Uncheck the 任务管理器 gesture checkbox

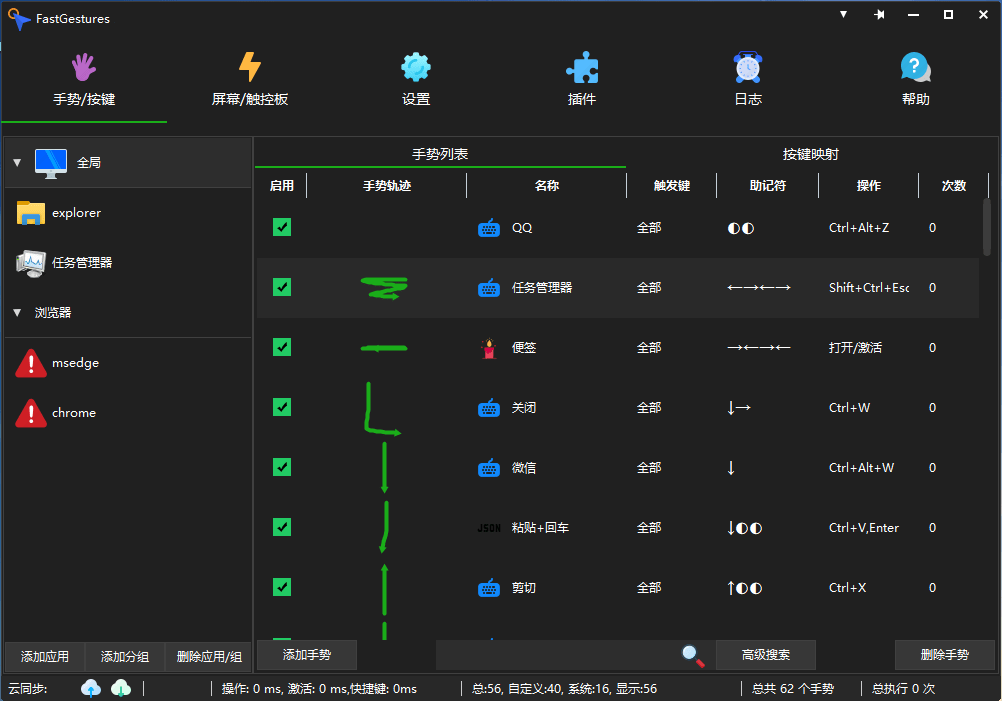click(x=282, y=287)
